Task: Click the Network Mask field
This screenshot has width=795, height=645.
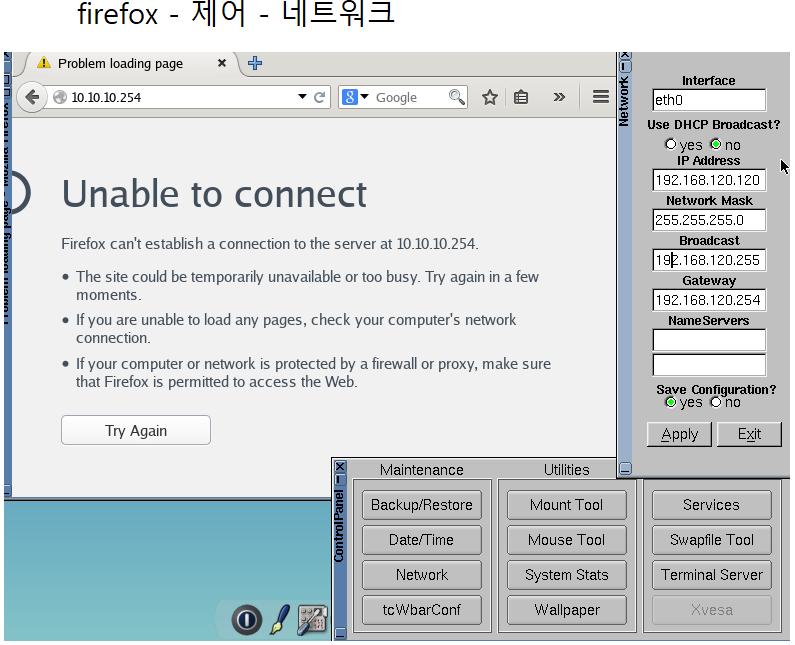Action: tap(709, 220)
